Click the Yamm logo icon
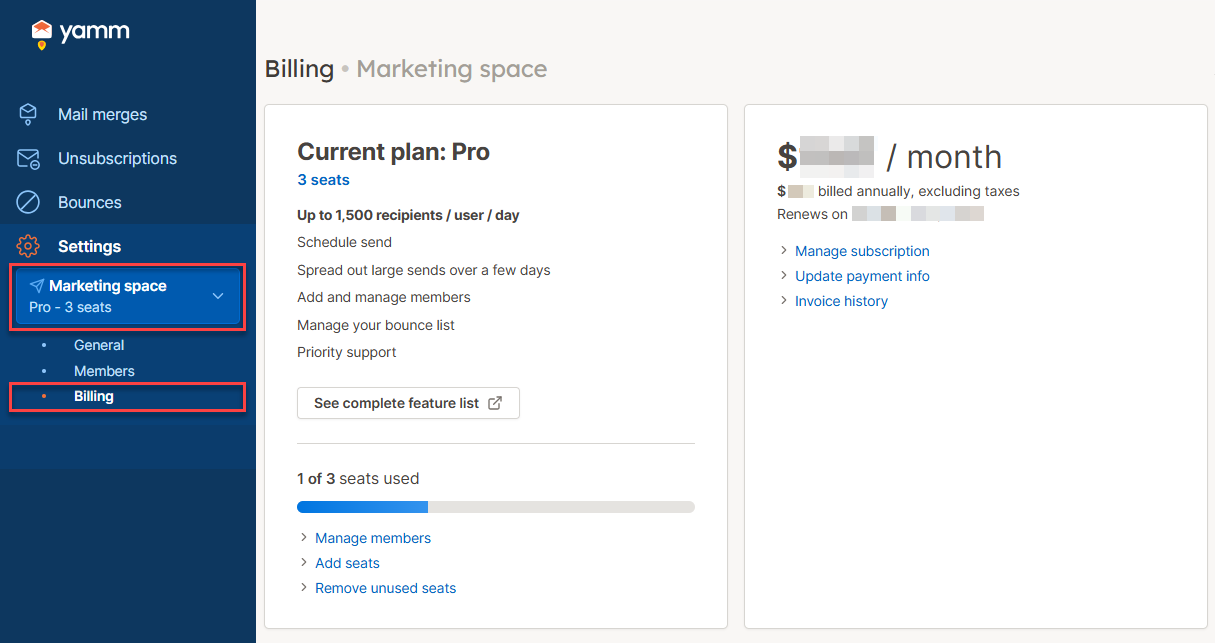Viewport: 1215px width, 643px height. [41, 32]
